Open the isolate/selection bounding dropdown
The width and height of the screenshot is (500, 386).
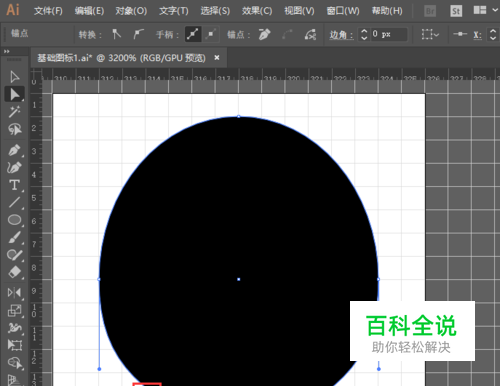click(430, 34)
